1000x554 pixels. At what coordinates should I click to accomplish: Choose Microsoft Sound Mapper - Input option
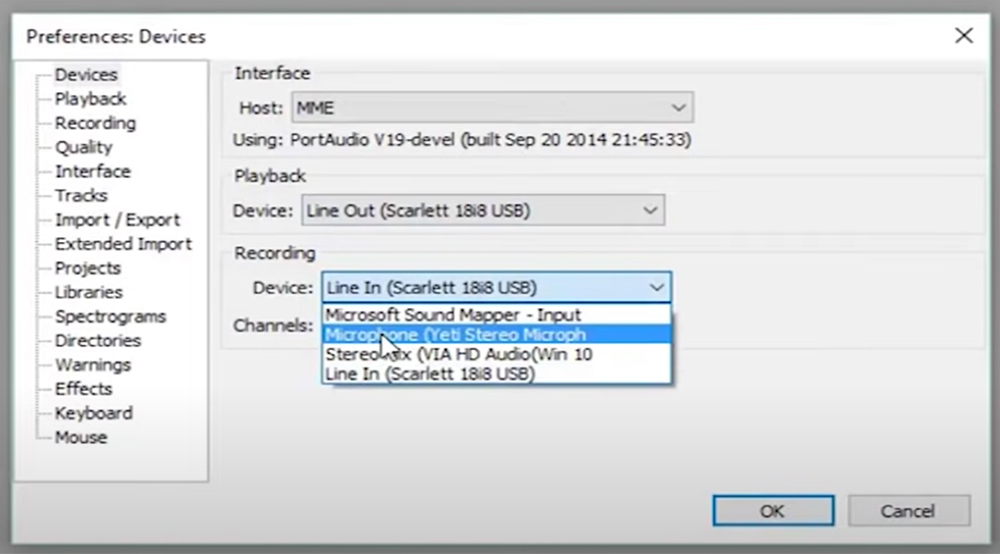[496, 315]
